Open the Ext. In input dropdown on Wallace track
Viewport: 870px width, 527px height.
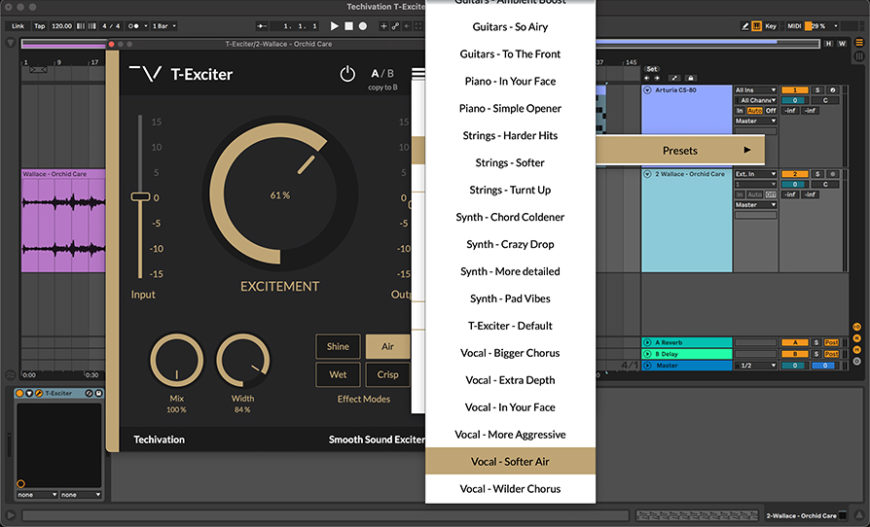[x=756, y=174]
